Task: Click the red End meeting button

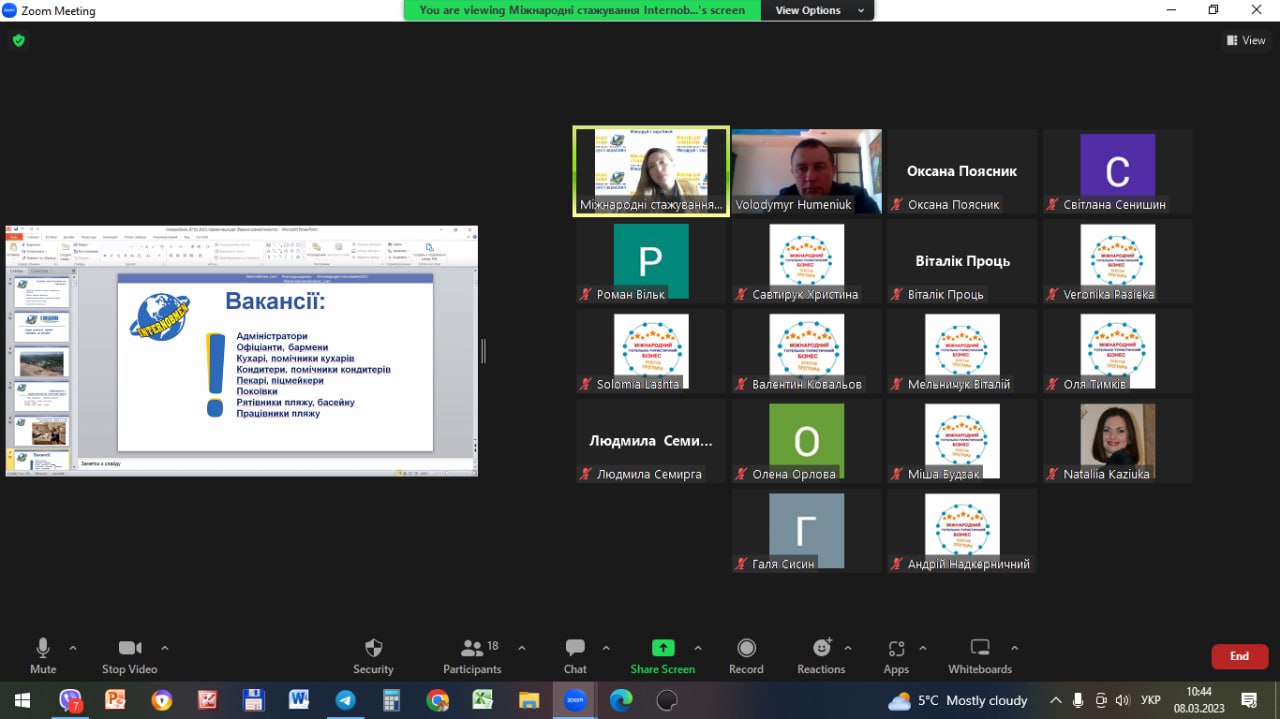Action: click(x=1239, y=656)
